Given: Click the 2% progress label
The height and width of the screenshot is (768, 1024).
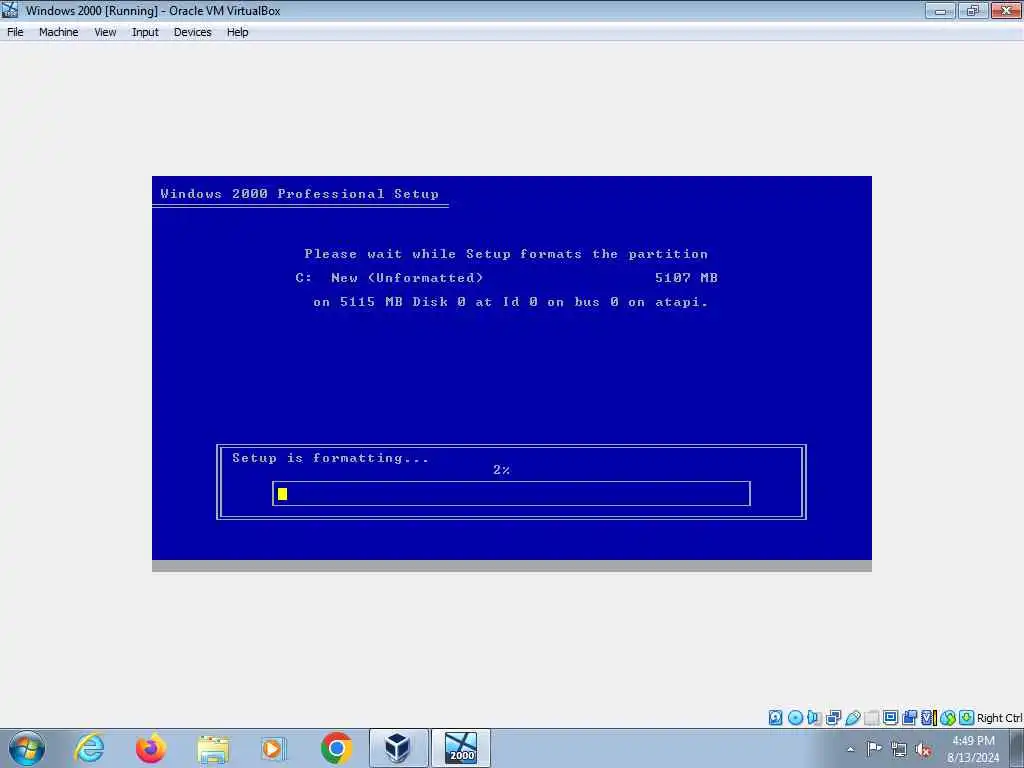Looking at the screenshot, I should (502, 470).
